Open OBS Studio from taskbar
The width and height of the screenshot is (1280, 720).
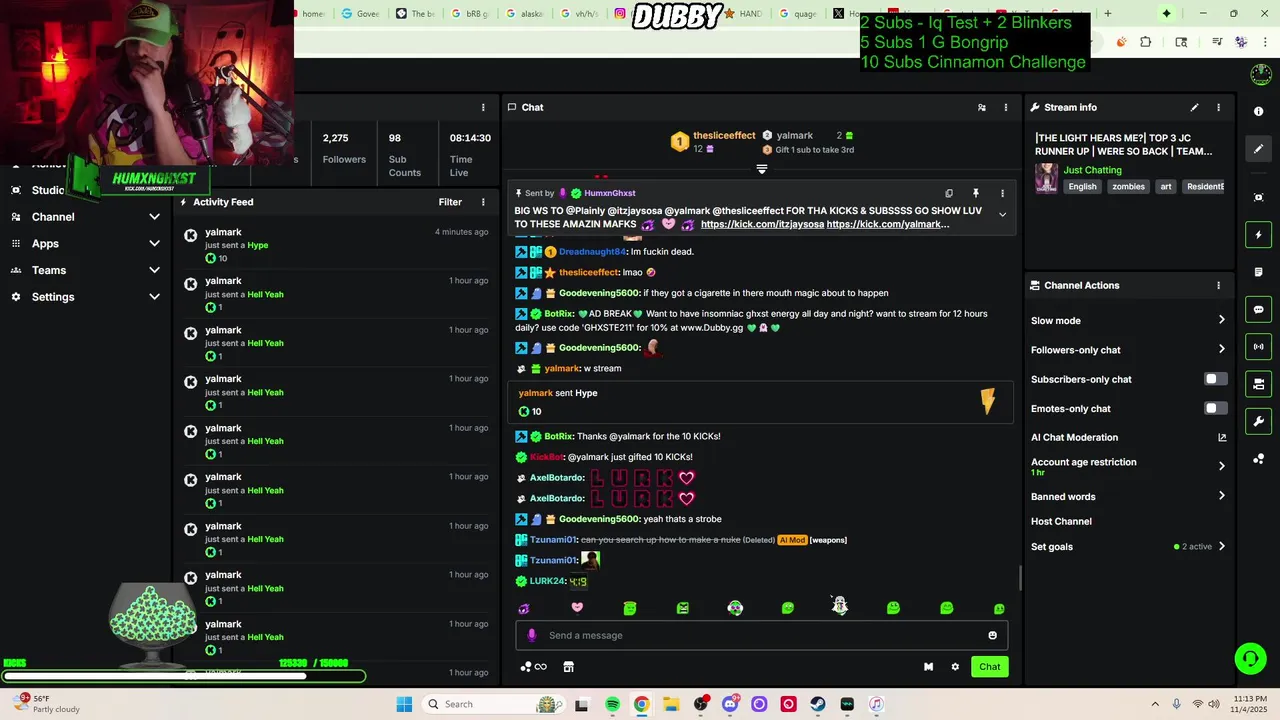(x=700, y=704)
